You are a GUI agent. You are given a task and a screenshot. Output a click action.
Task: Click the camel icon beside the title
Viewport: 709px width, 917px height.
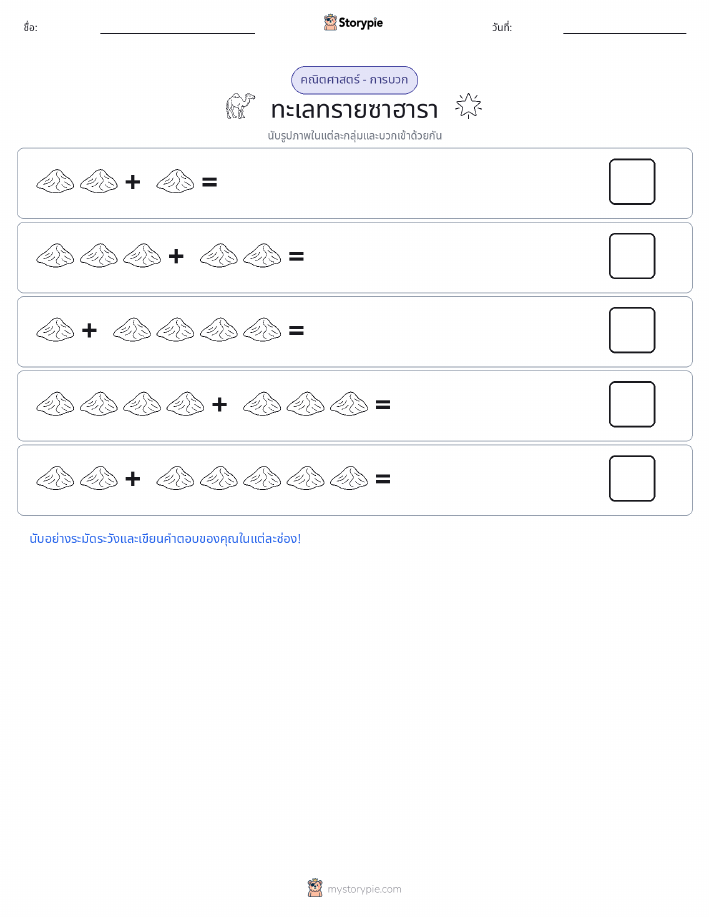click(x=240, y=106)
